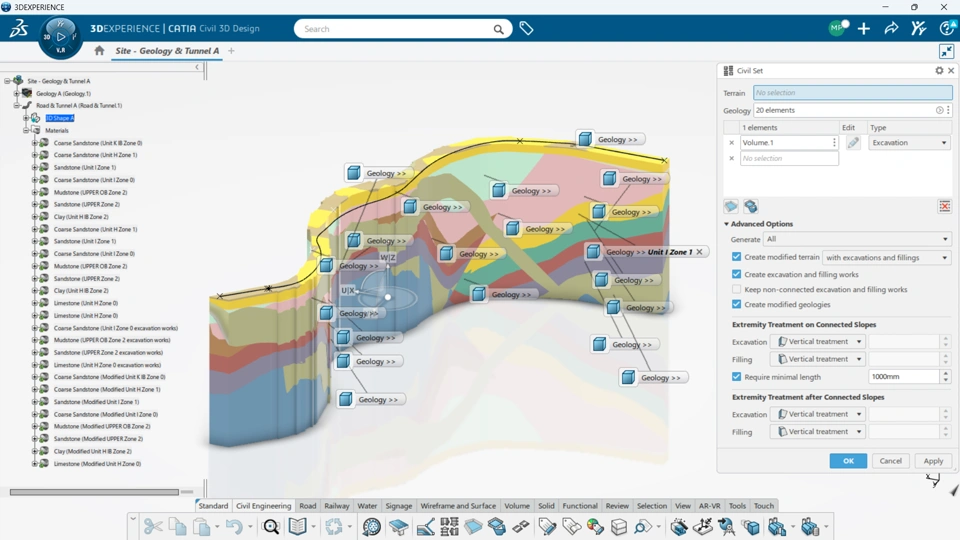
Task: Click the Paste clipboard icon
Action: tap(201, 526)
